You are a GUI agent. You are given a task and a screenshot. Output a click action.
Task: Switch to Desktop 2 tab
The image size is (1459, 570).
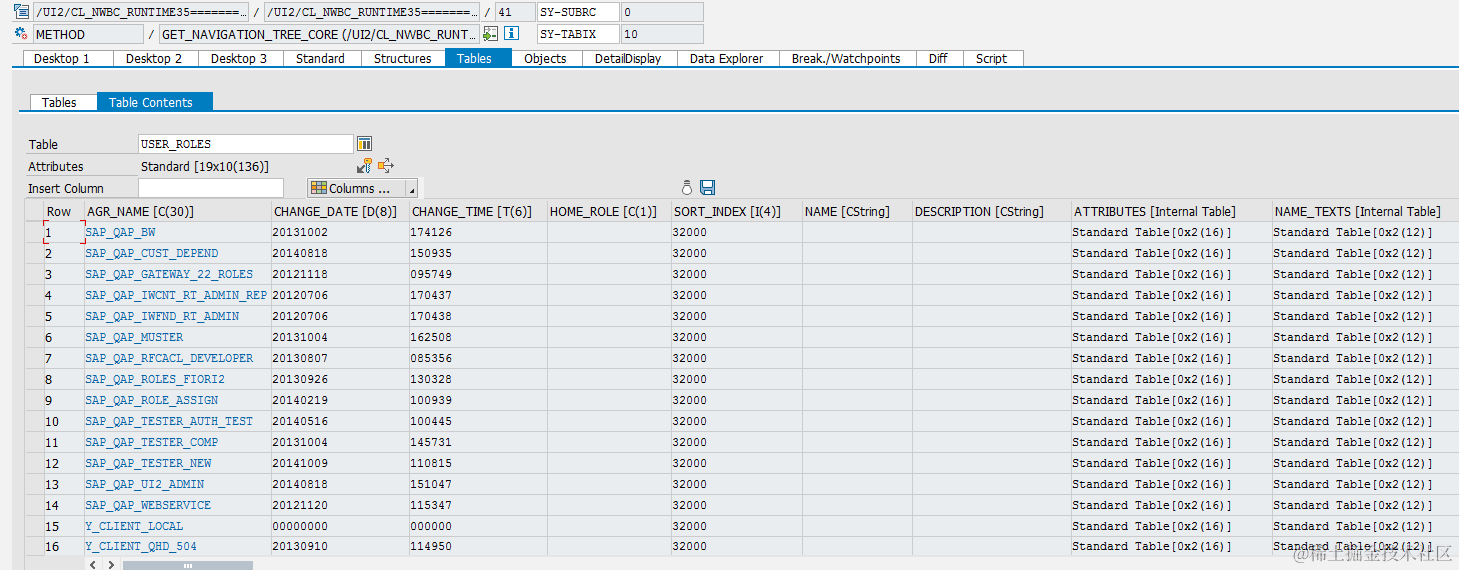tap(154, 58)
